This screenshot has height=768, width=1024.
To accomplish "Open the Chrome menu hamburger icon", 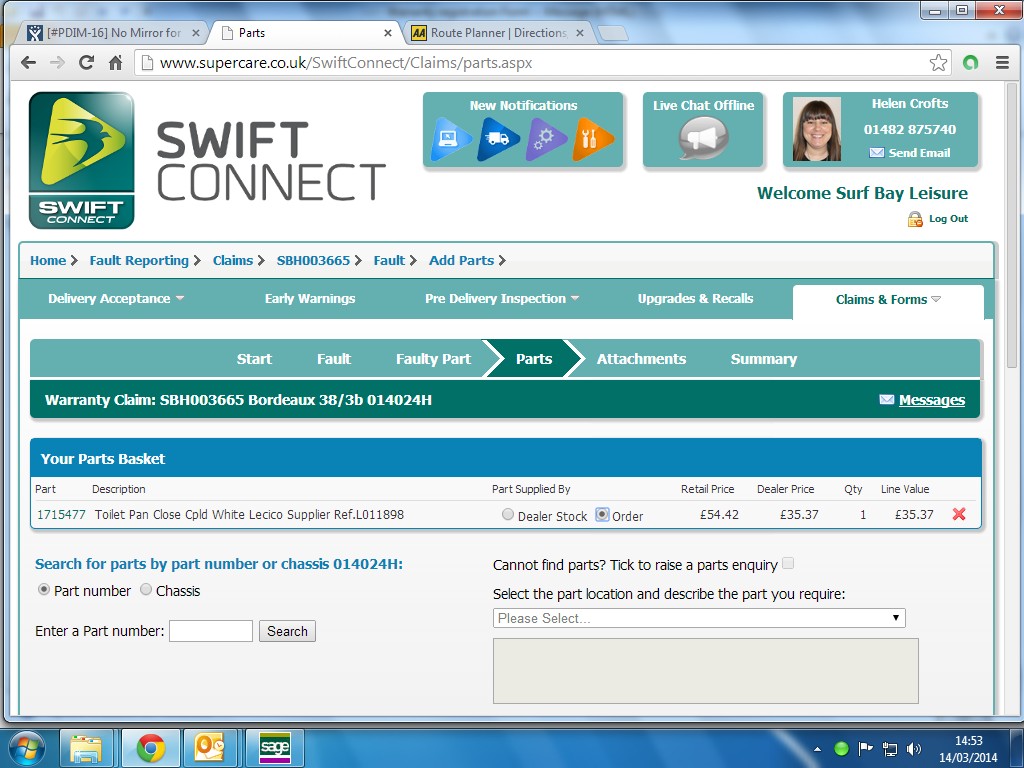I will pyautogui.click(x=1002, y=63).
